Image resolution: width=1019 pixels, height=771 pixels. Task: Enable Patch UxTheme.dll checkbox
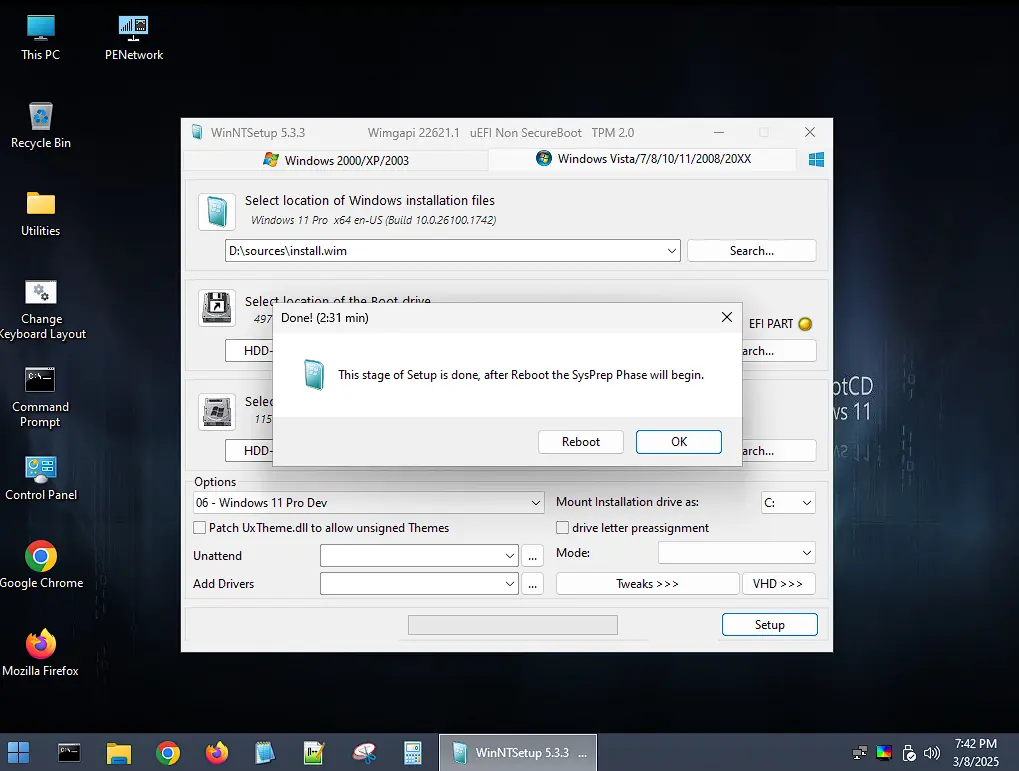[200, 528]
